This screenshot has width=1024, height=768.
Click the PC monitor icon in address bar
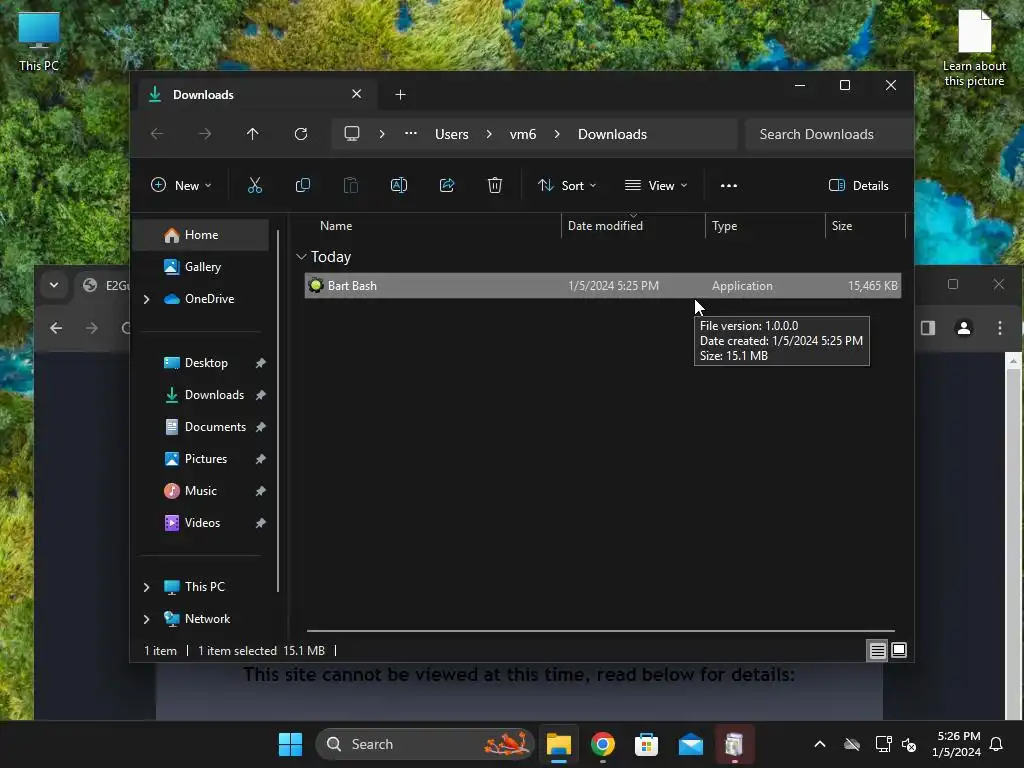point(352,134)
